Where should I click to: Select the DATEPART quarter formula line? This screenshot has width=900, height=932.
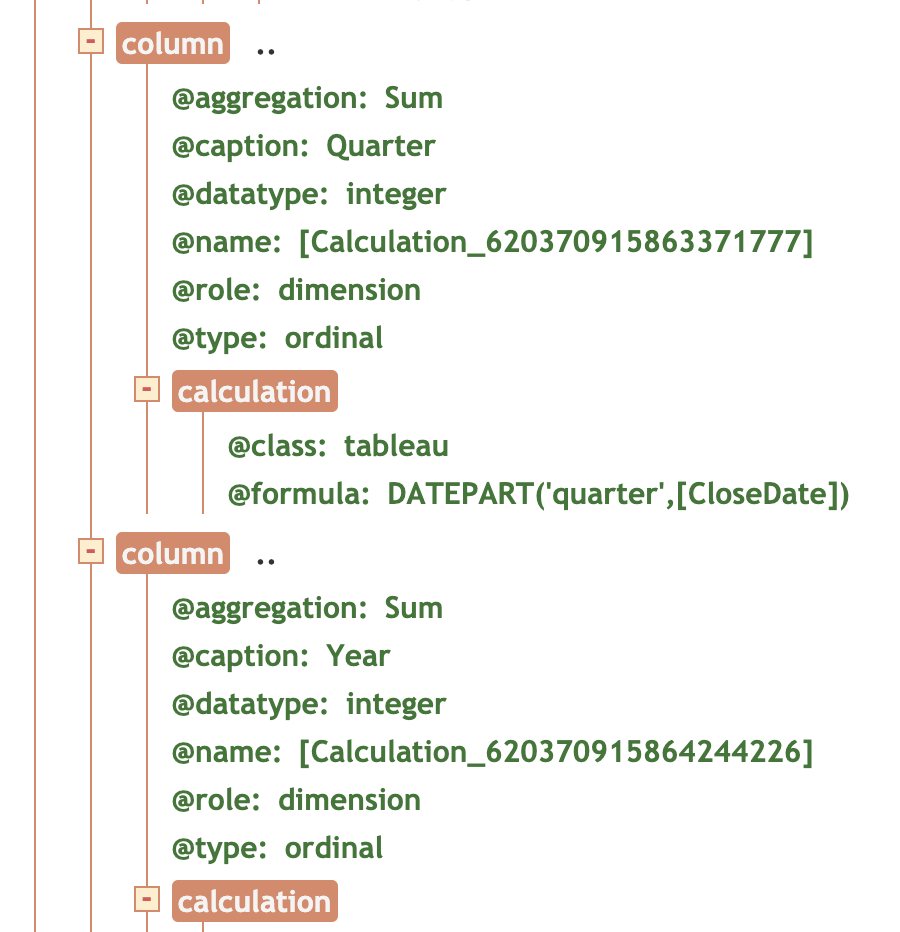tap(538, 494)
